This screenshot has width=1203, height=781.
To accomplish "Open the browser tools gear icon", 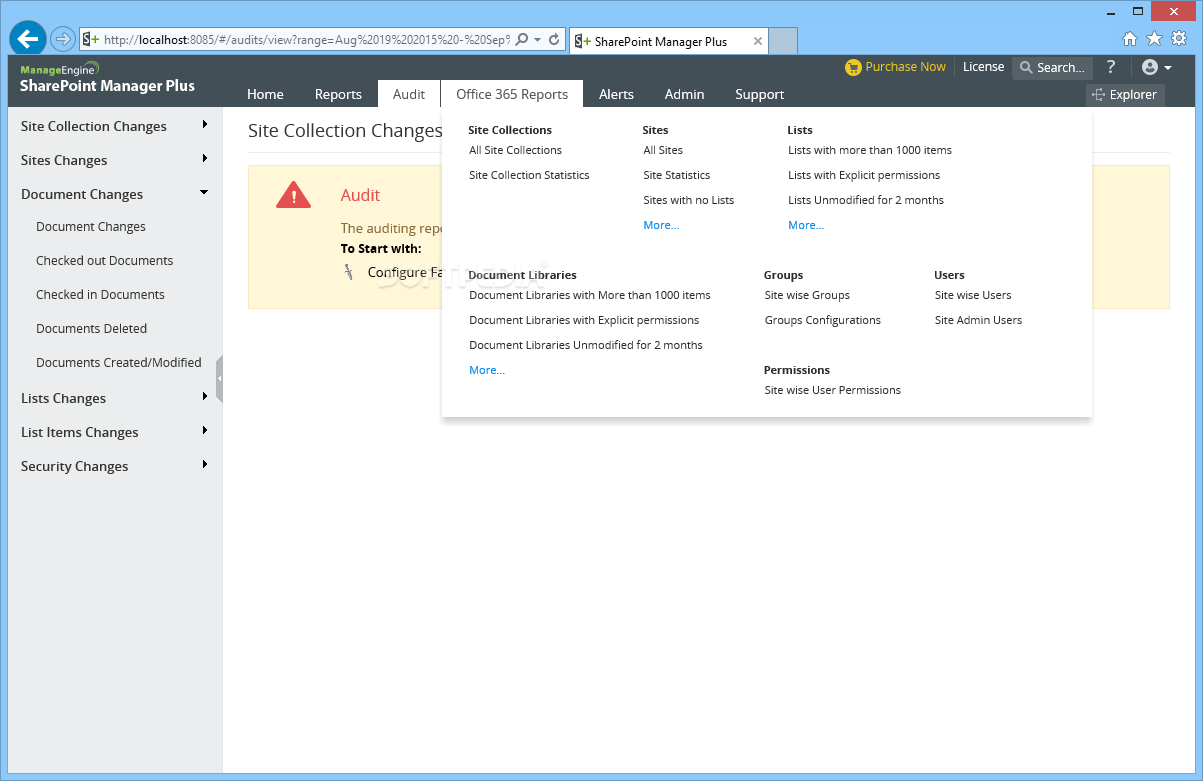I will (x=1179, y=39).
